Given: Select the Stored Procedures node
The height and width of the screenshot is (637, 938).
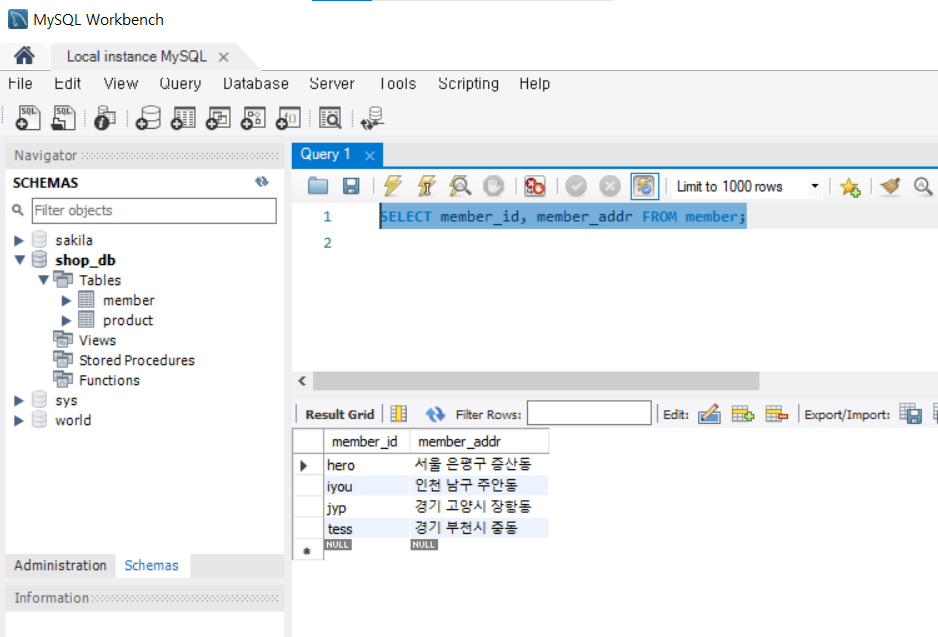Looking at the screenshot, I should 137,360.
